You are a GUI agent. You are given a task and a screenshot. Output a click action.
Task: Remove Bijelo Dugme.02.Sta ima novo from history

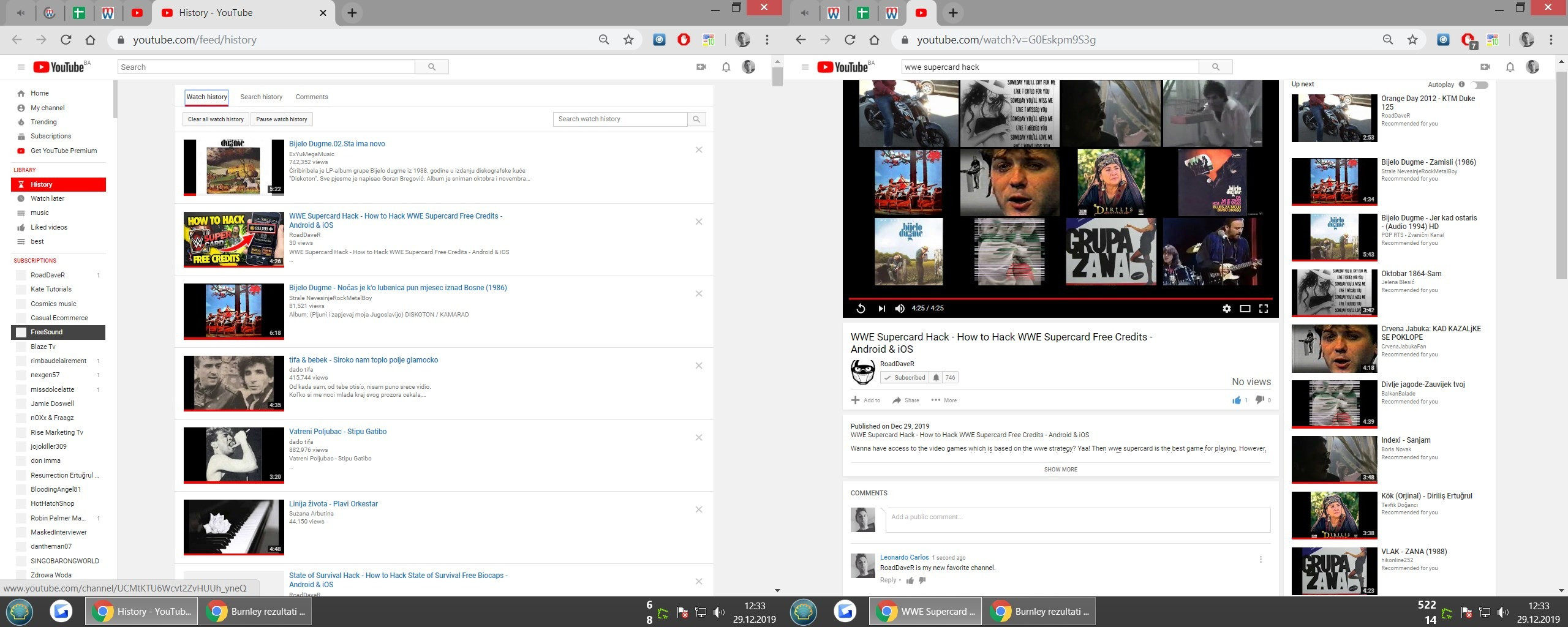698,150
